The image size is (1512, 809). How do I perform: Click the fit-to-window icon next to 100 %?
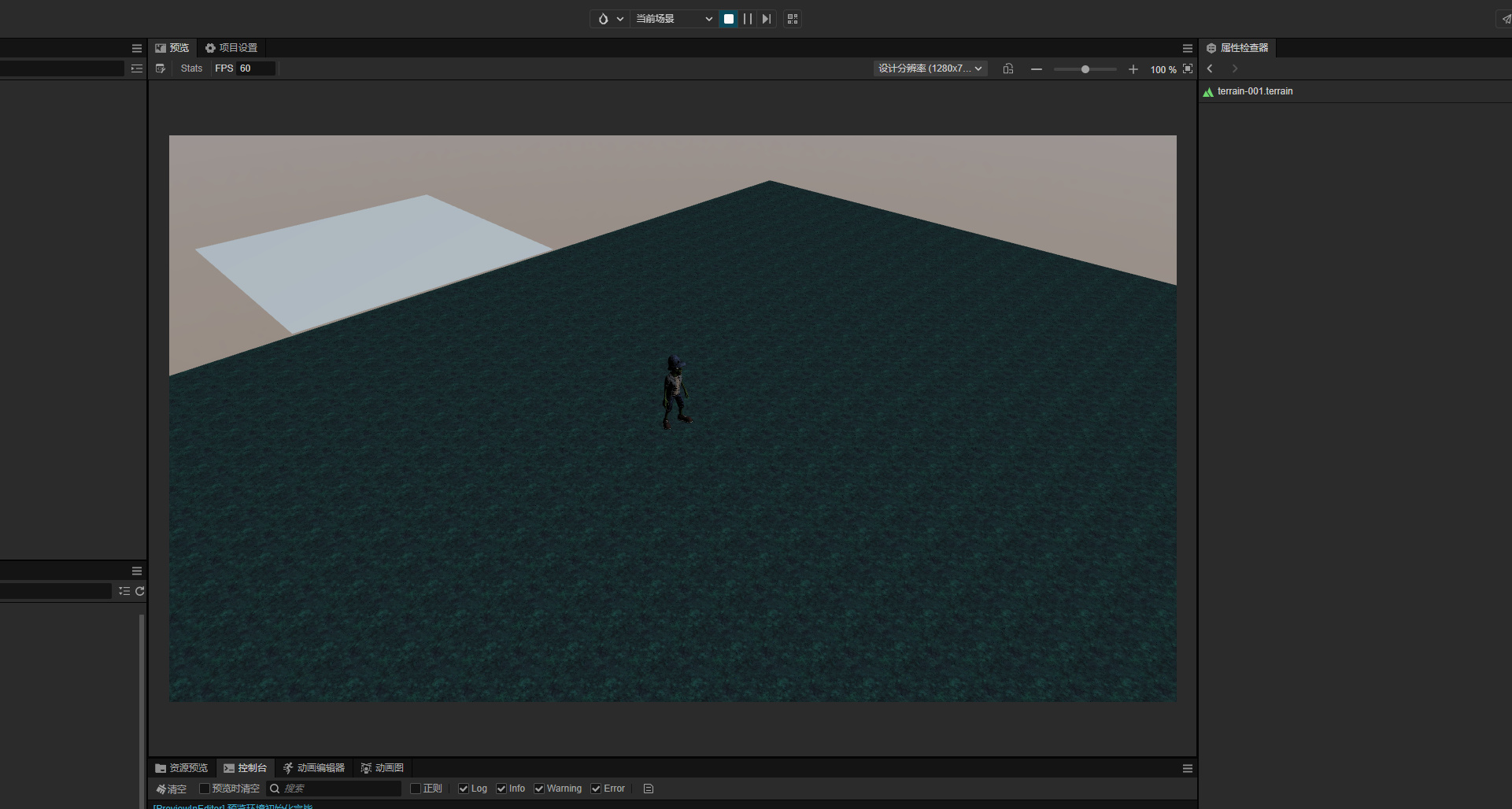1188,68
